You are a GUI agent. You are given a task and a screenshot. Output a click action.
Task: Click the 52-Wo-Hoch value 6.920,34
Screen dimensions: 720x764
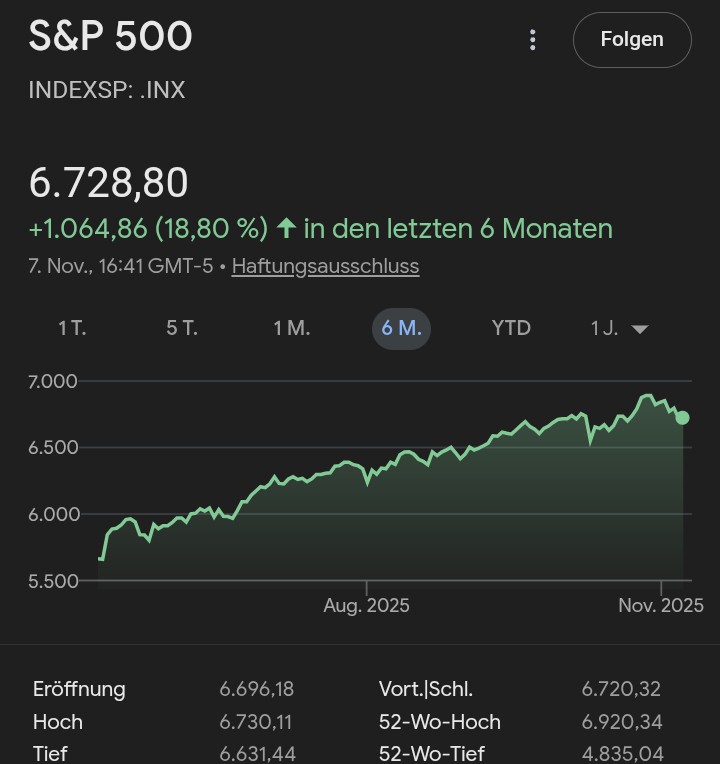tap(621, 722)
